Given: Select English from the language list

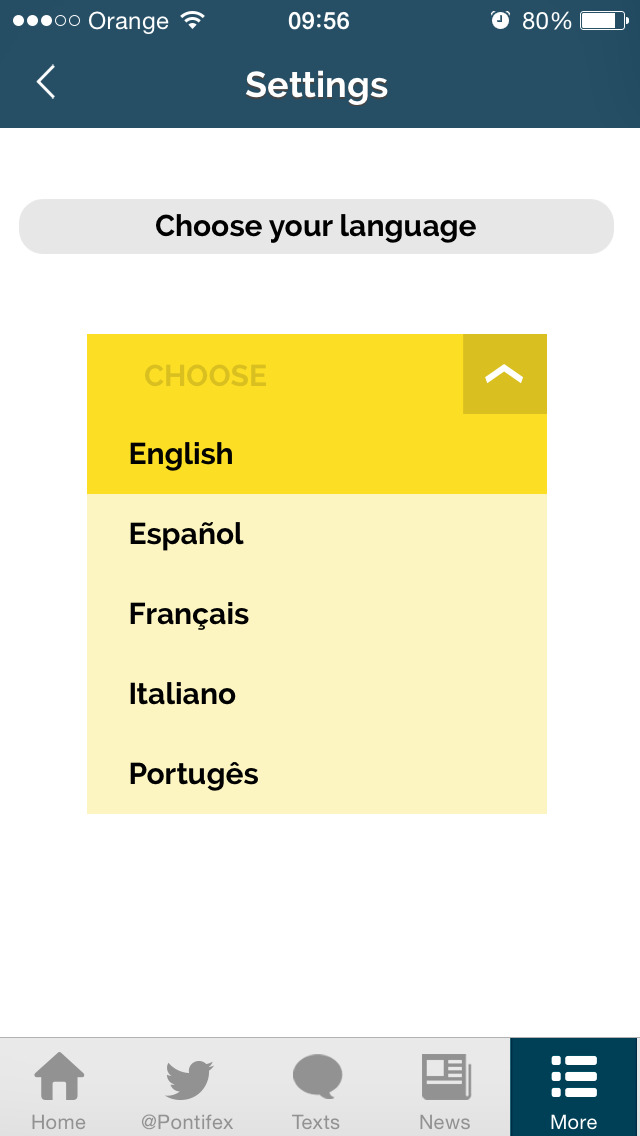Looking at the screenshot, I should click(317, 454).
